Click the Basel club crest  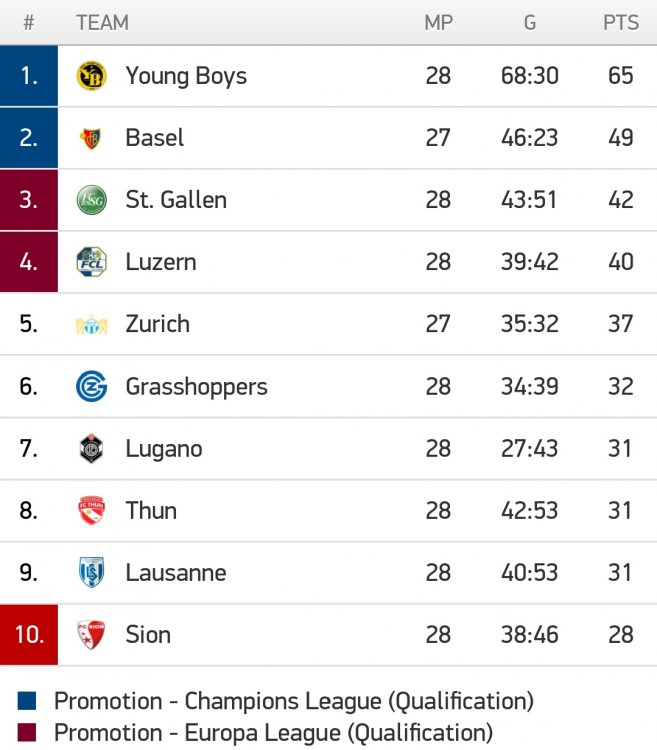click(91, 138)
